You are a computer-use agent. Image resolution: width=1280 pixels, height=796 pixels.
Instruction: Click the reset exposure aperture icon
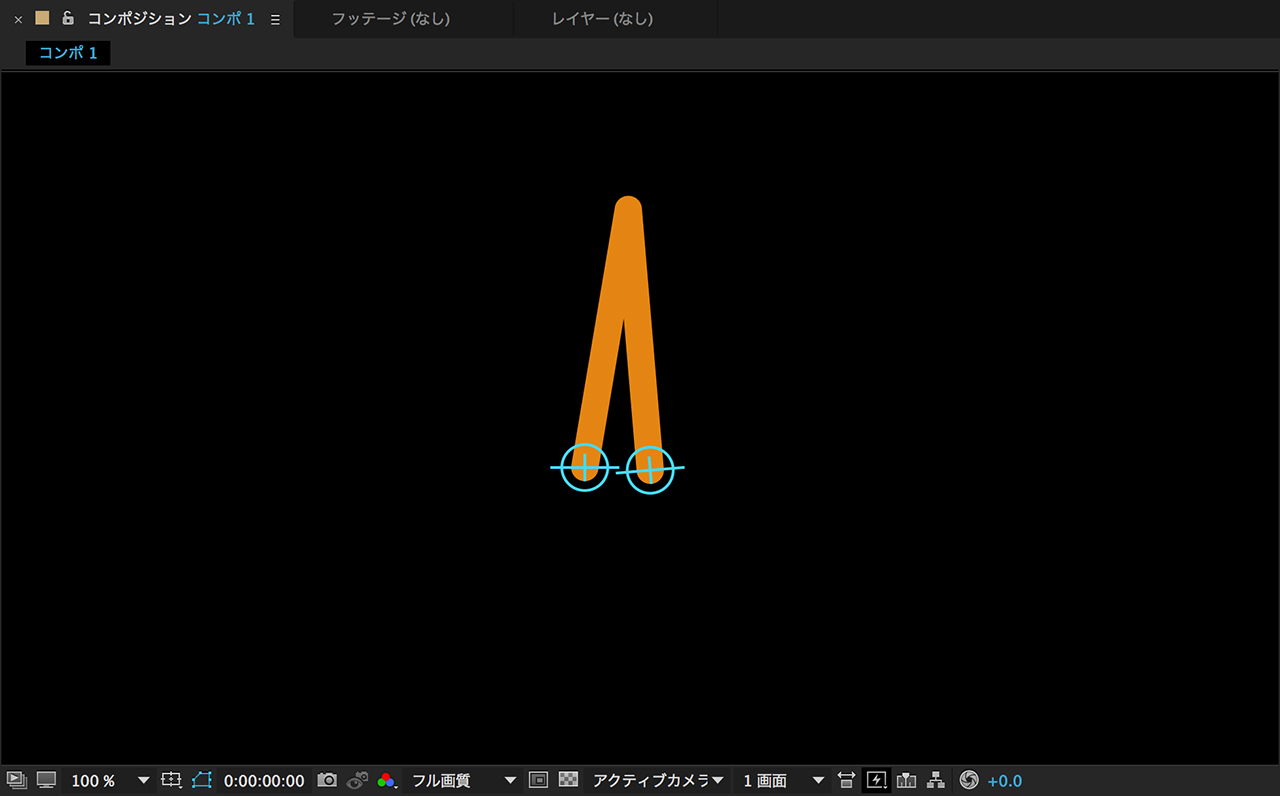(x=968, y=780)
